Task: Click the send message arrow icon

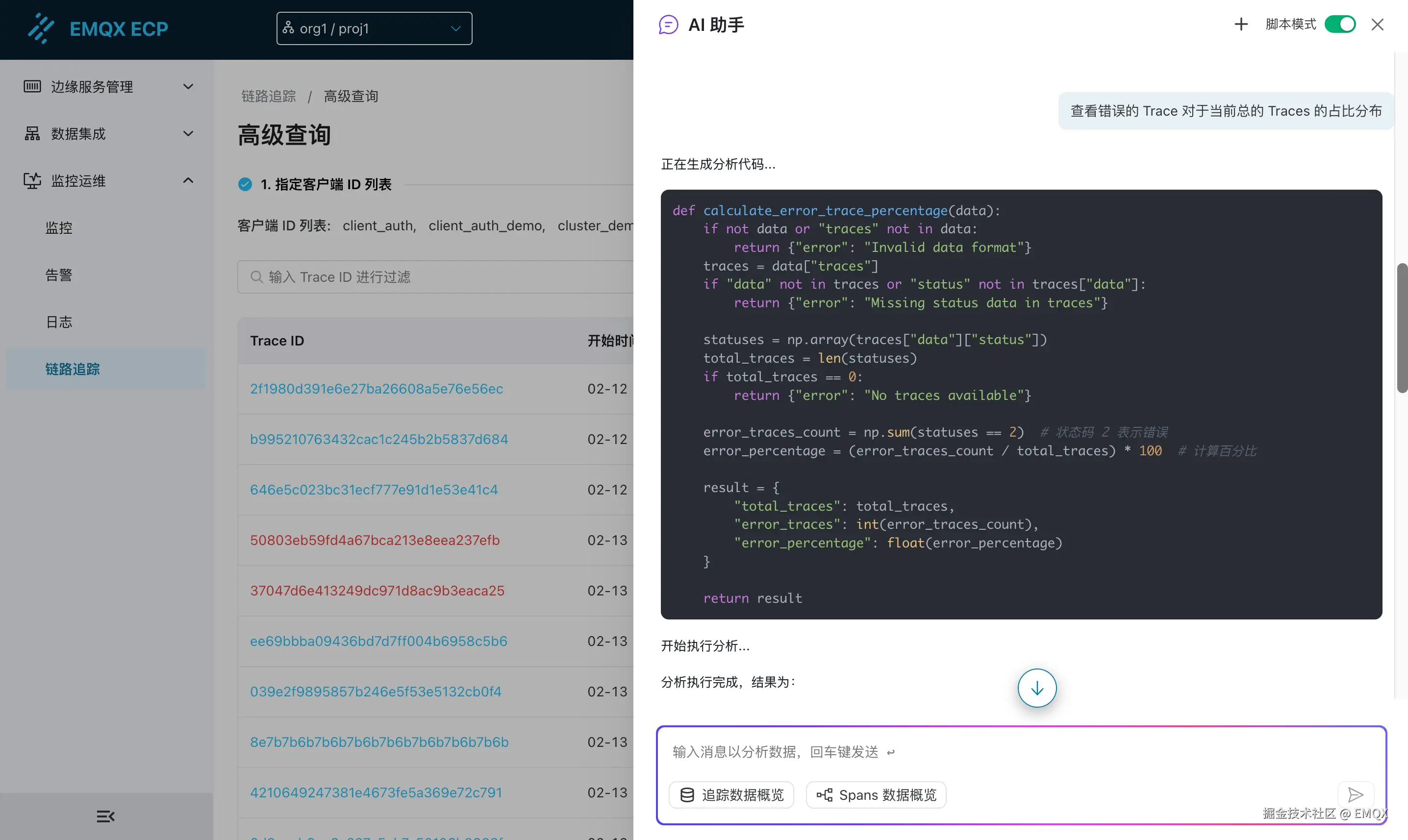Action: pyautogui.click(x=1355, y=795)
